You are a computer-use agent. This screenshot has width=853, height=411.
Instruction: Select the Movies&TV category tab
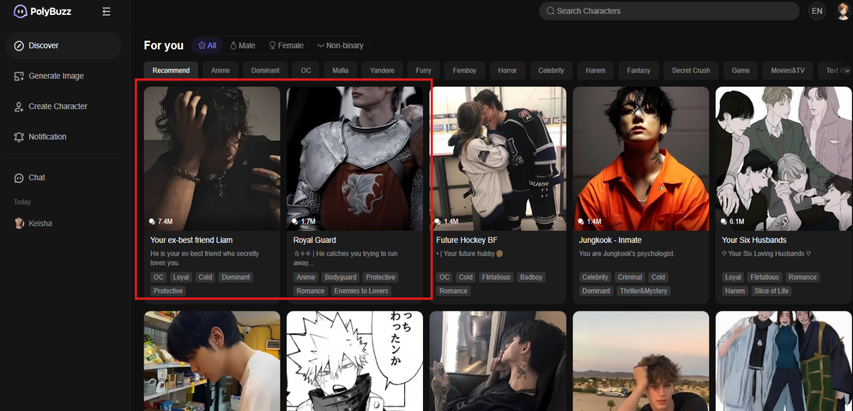[x=787, y=71]
